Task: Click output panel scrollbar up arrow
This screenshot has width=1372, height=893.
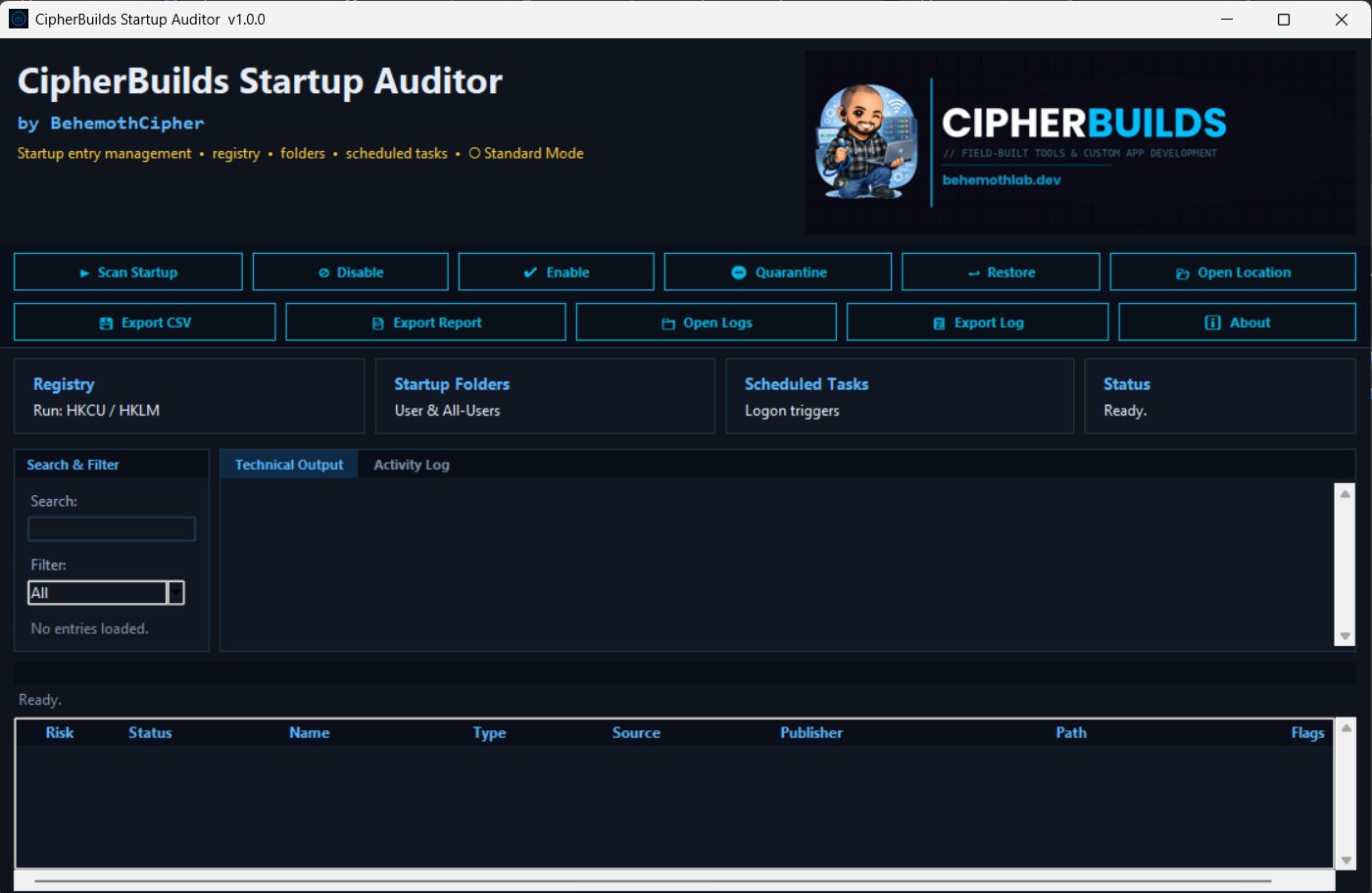Action: pos(1345,493)
